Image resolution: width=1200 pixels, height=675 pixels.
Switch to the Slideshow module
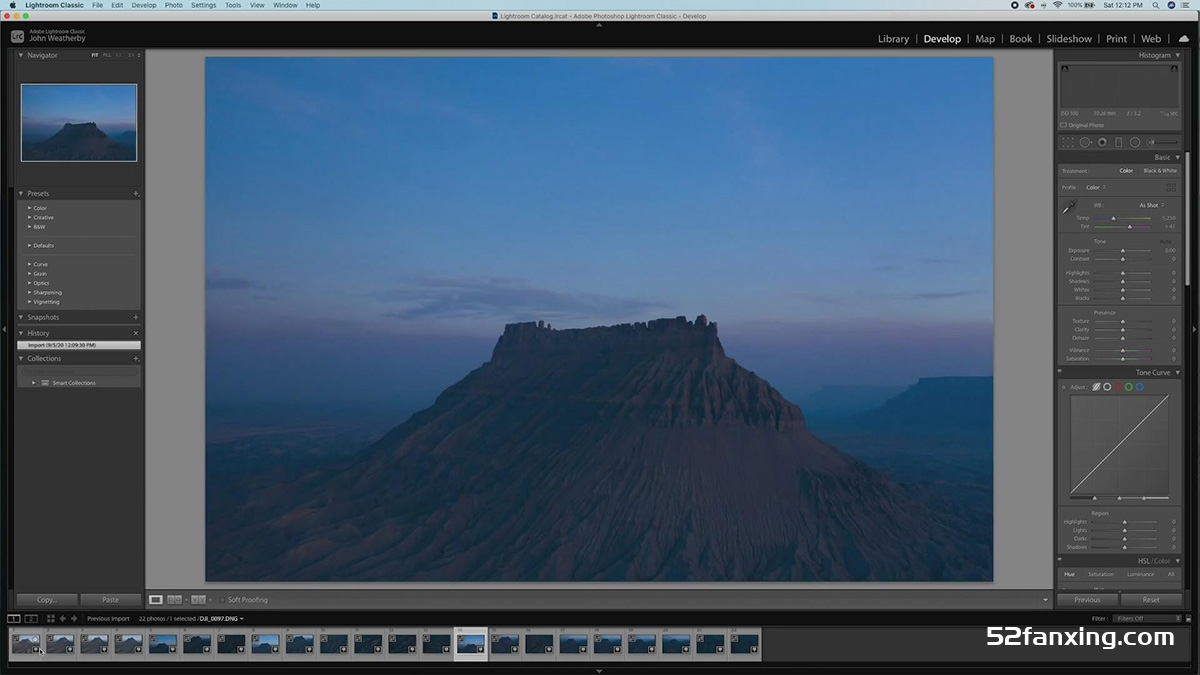[1069, 39]
